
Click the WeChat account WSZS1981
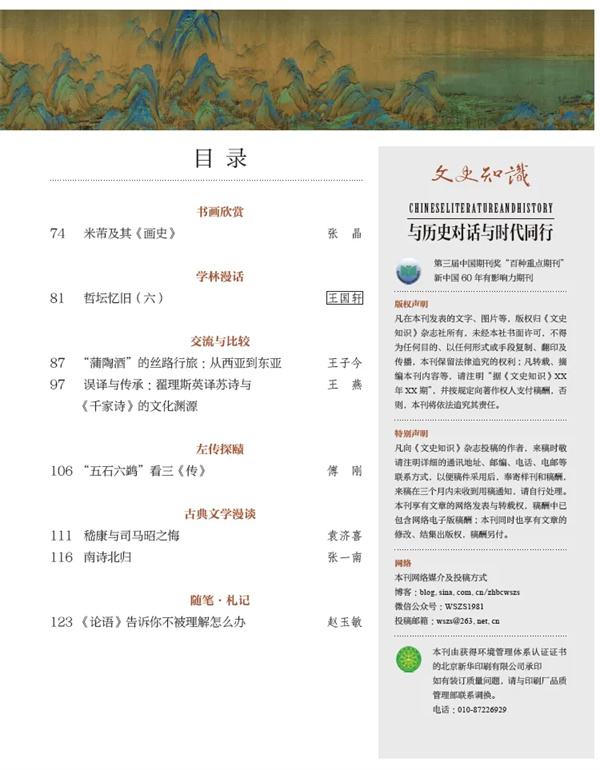coord(464,606)
